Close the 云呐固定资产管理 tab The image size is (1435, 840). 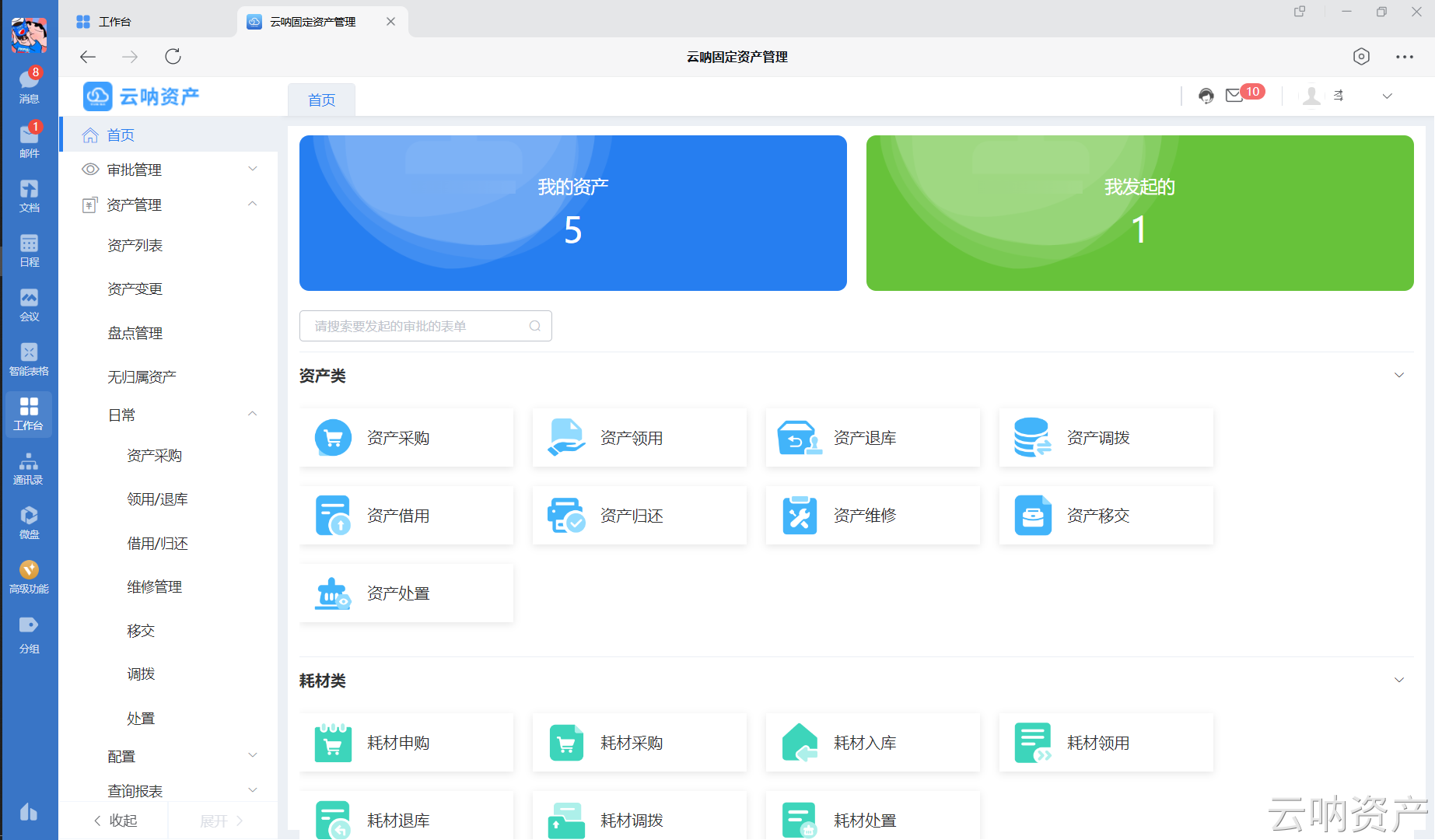[390, 22]
